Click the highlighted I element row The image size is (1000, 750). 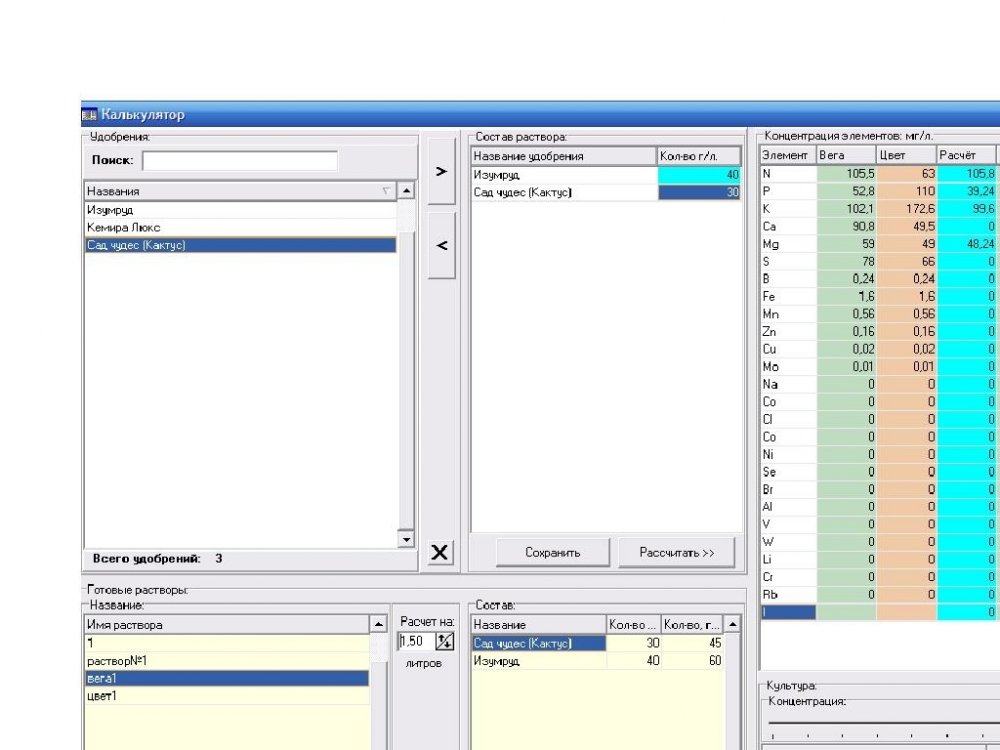point(788,612)
